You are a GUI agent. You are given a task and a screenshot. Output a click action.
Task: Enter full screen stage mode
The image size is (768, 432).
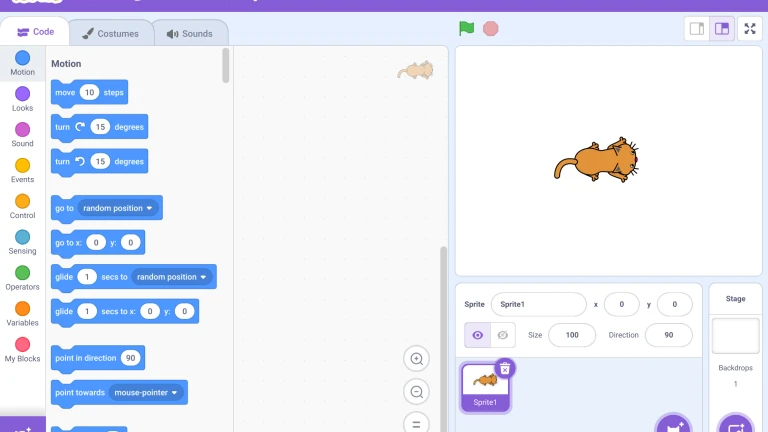[750, 28]
